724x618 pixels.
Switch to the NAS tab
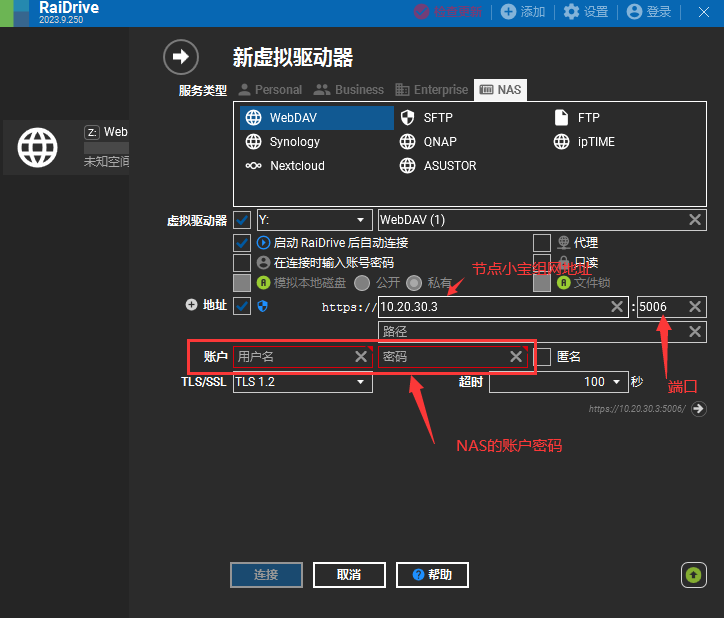coord(500,90)
